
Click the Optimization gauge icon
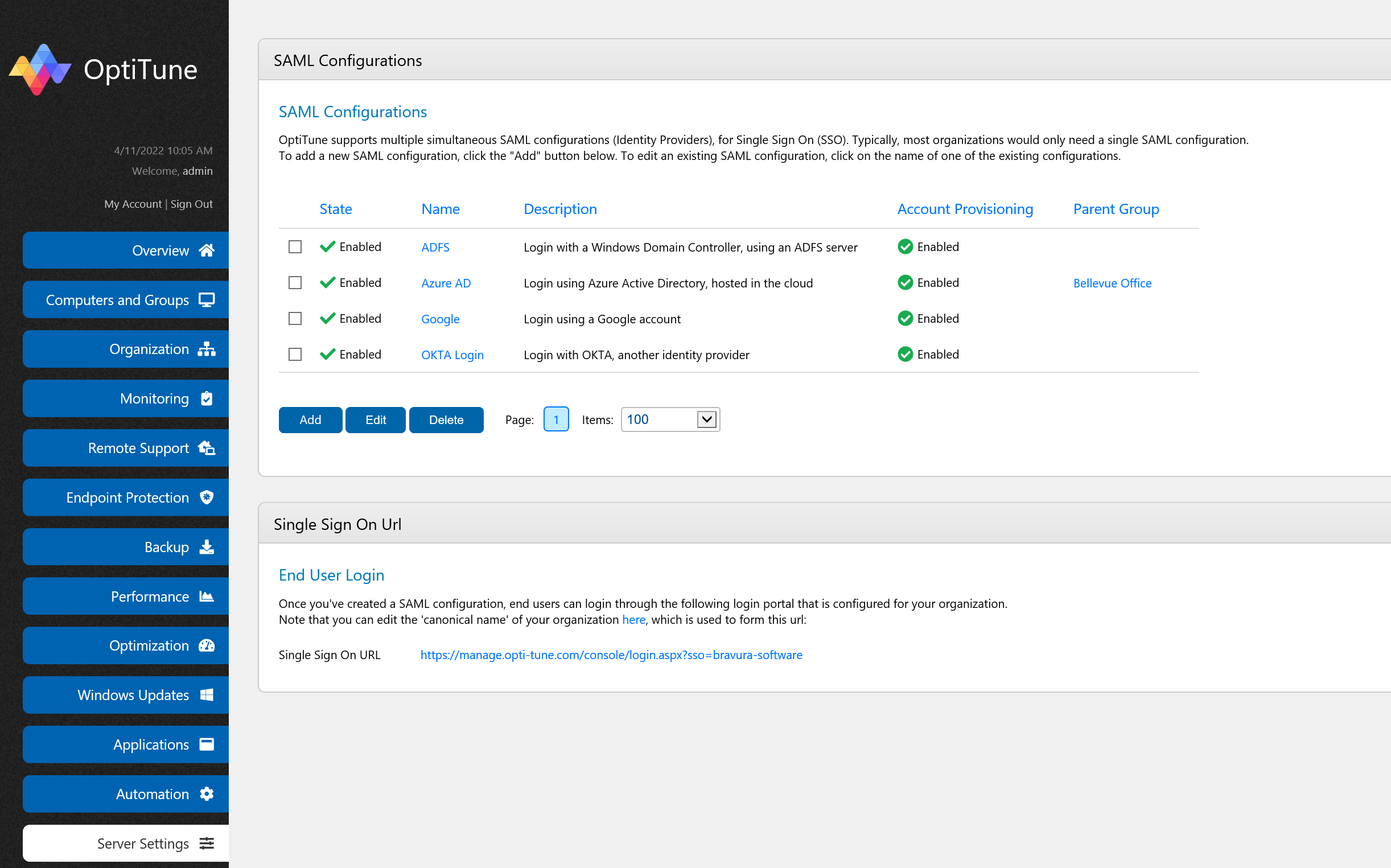207,646
